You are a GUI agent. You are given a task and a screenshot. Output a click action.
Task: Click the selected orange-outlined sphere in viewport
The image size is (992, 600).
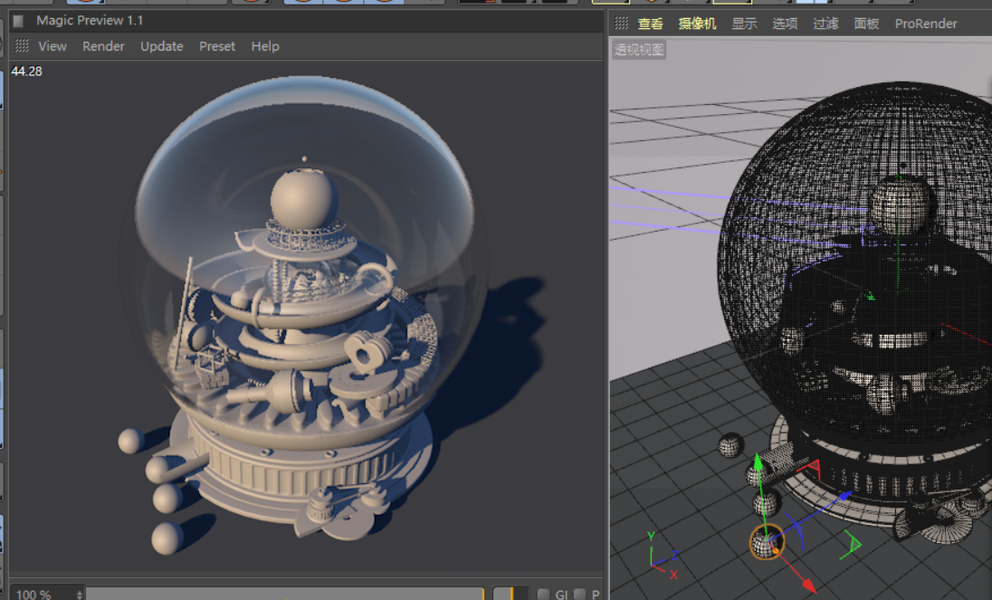(766, 543)
